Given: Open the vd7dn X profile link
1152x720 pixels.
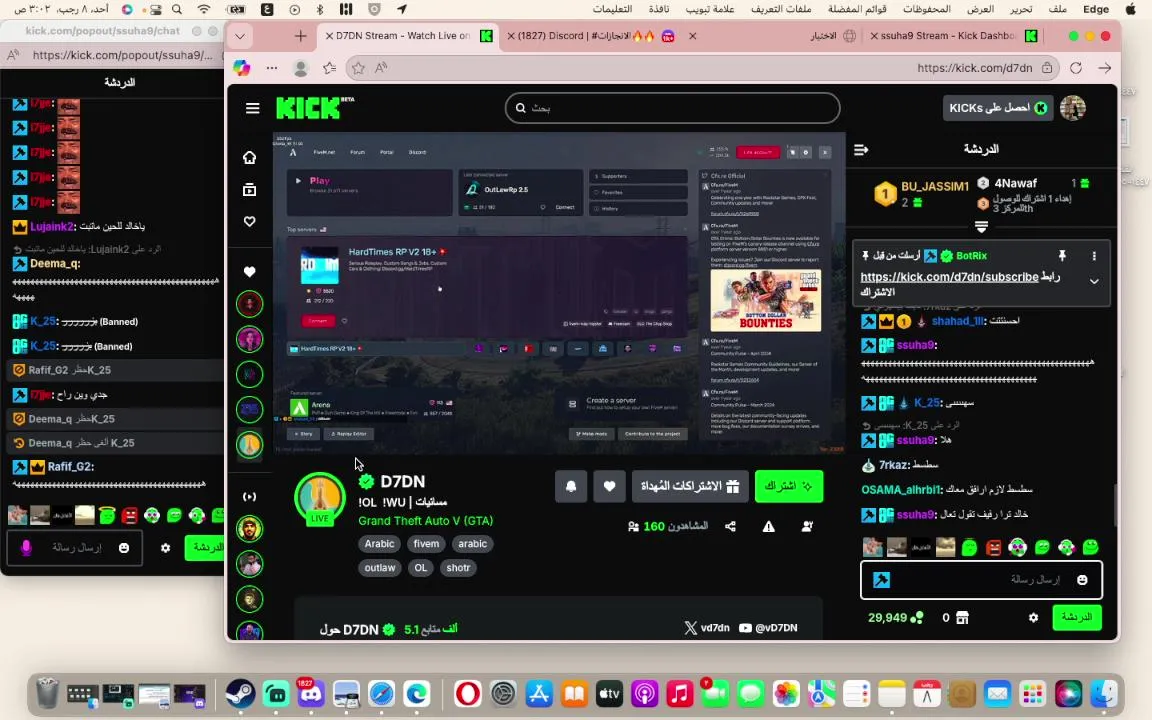Looking at the screenshot, I should [x=707, y=627].
